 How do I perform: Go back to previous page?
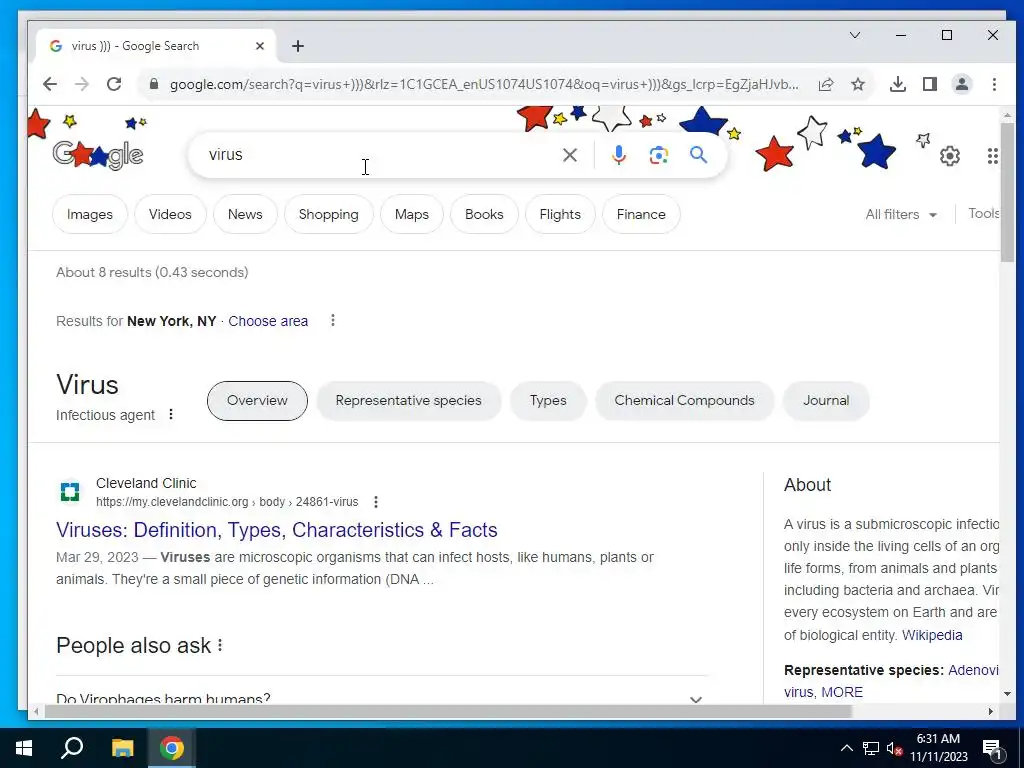click(x=50, y=84)
